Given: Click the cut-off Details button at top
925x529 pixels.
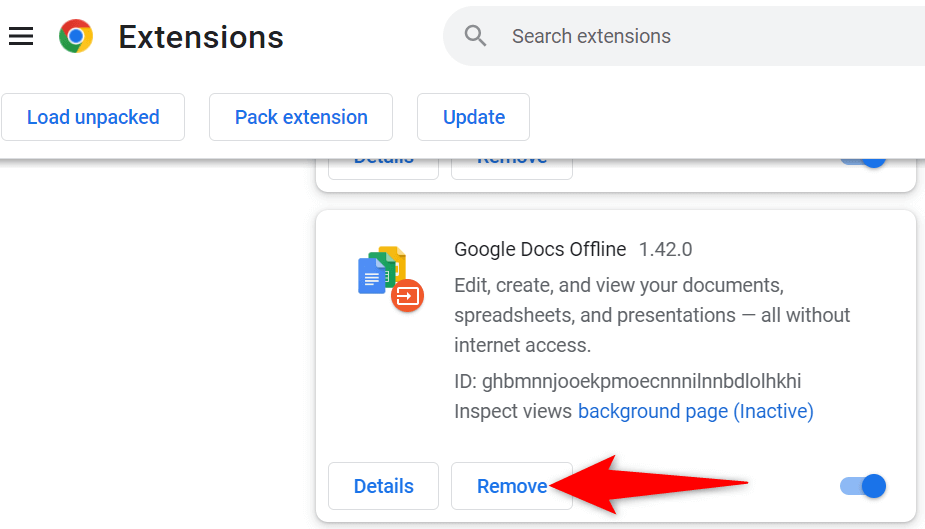Looking at the screenshot, I should pyautogui.click(x=383, y=165).
